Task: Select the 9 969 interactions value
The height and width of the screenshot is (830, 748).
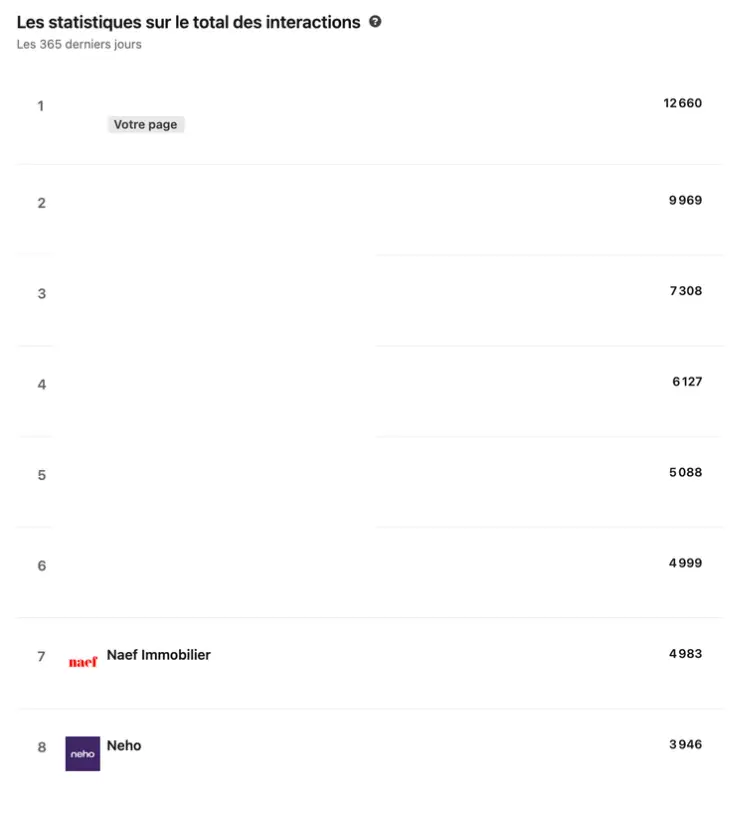Action: coord(686,200)
